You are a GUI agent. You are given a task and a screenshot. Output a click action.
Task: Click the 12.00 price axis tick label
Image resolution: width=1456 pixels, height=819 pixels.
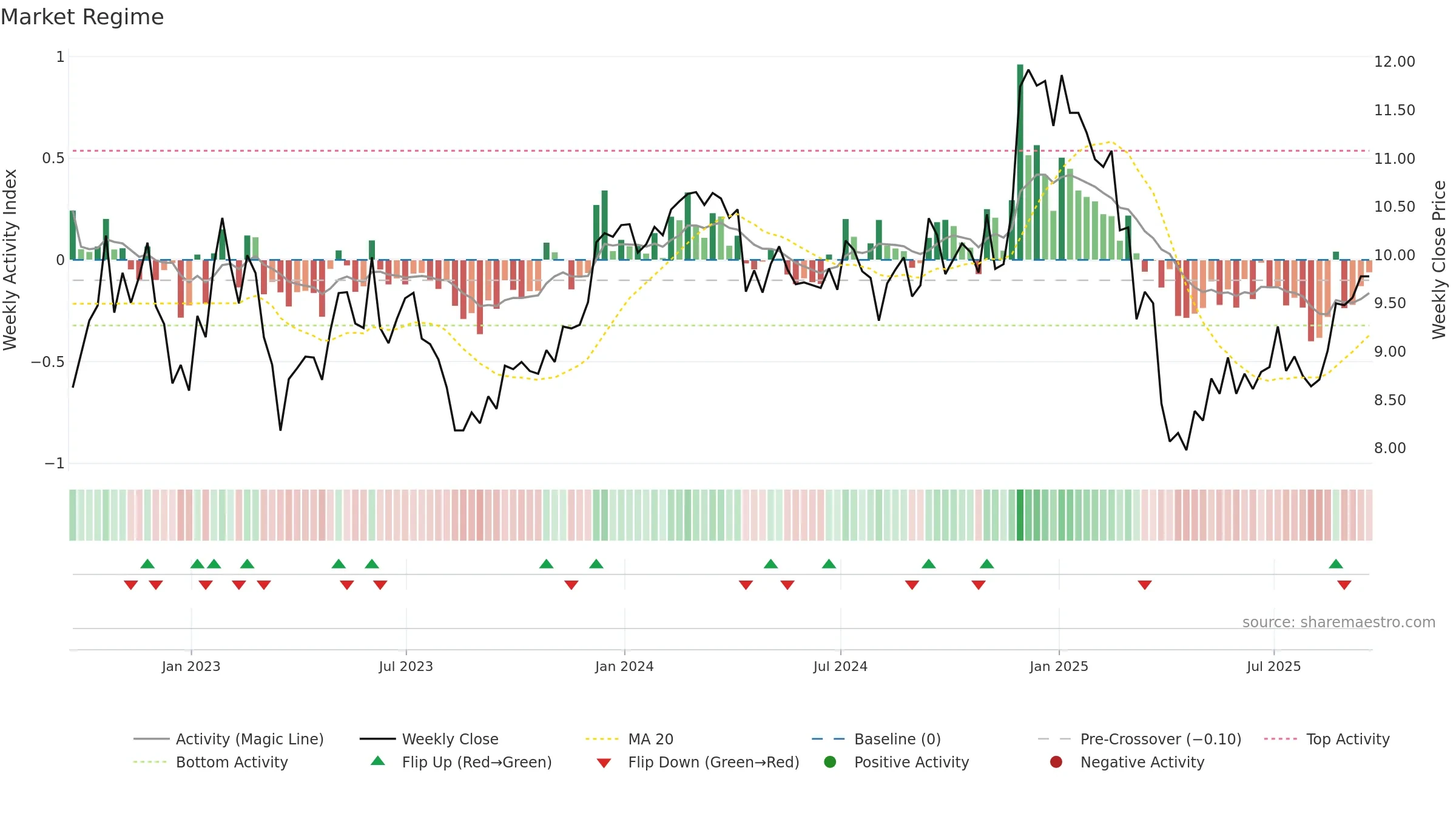[1394, 62]
